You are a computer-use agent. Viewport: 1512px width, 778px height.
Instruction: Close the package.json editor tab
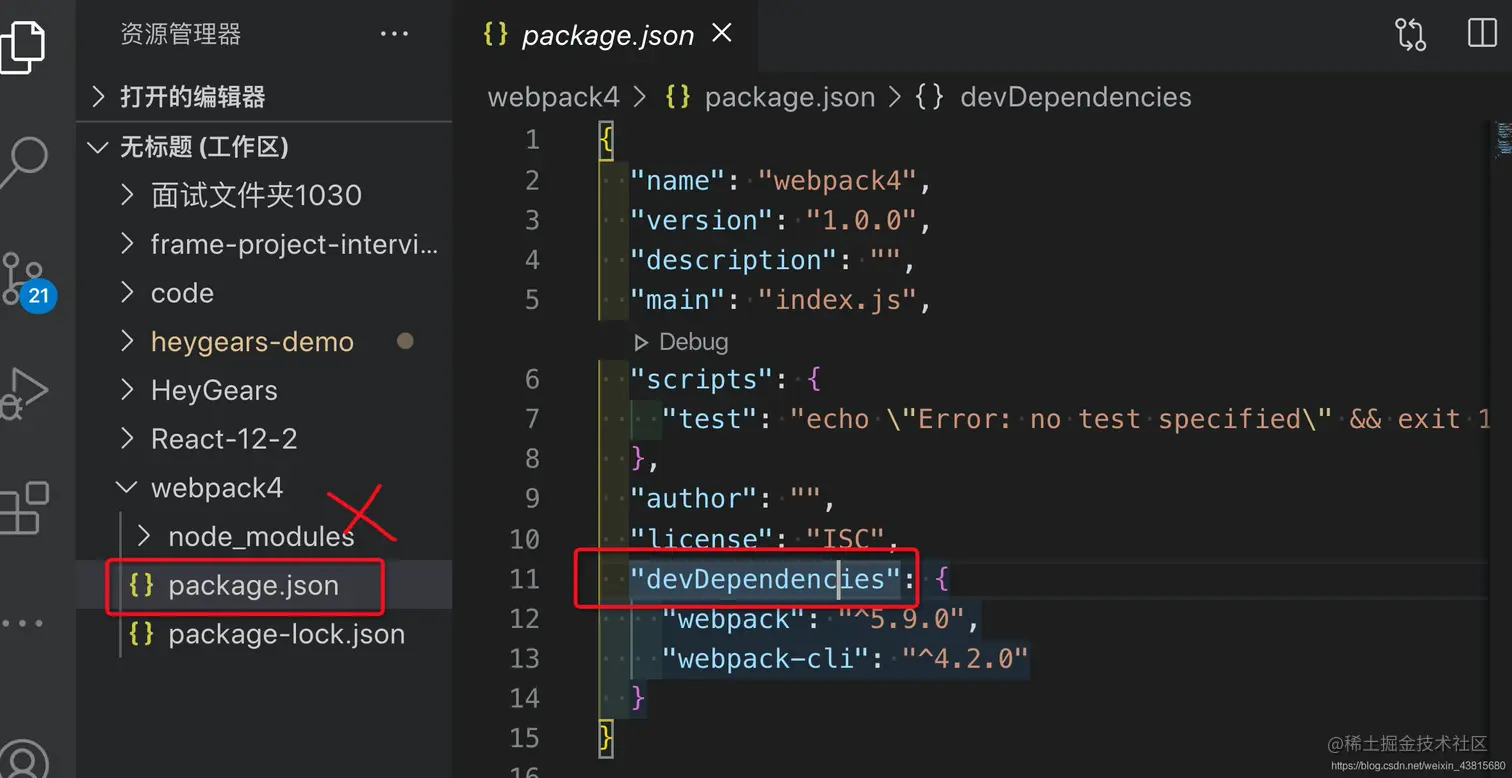[x=721, y=33]
